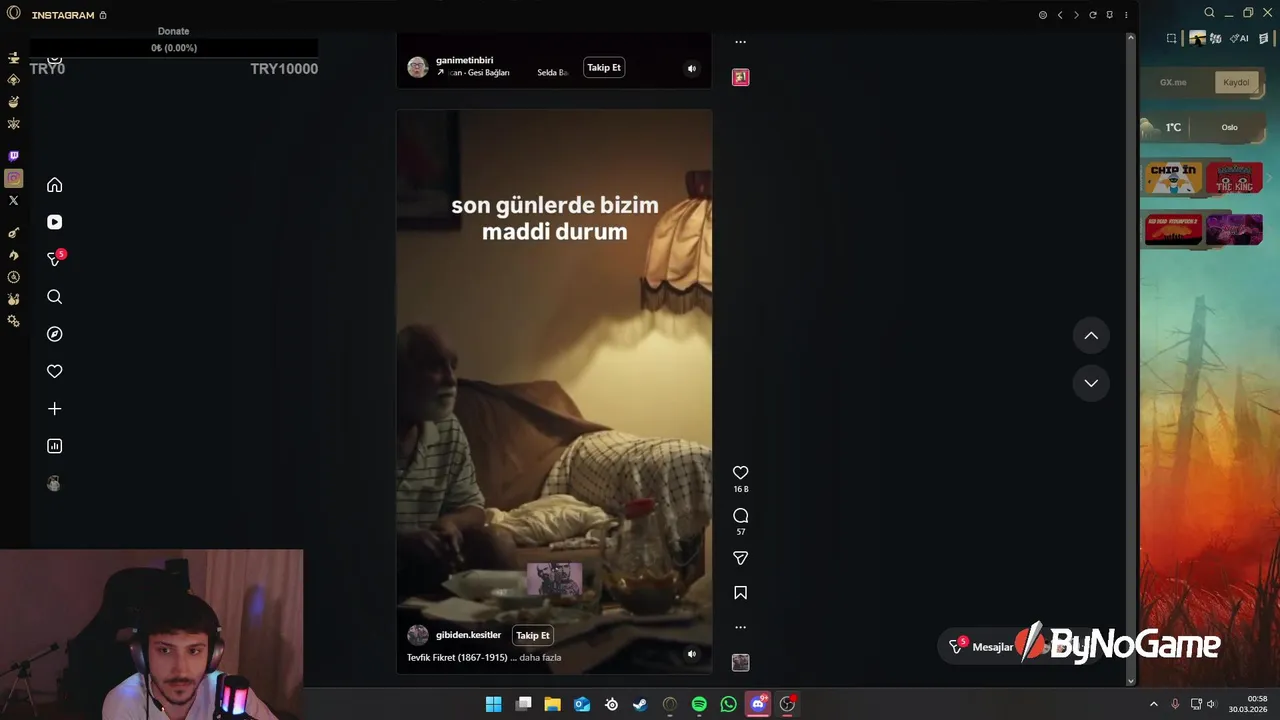Open the Reels icon in Instagram sidebar
Viewport: 1280px width, 720px height.
55,222
